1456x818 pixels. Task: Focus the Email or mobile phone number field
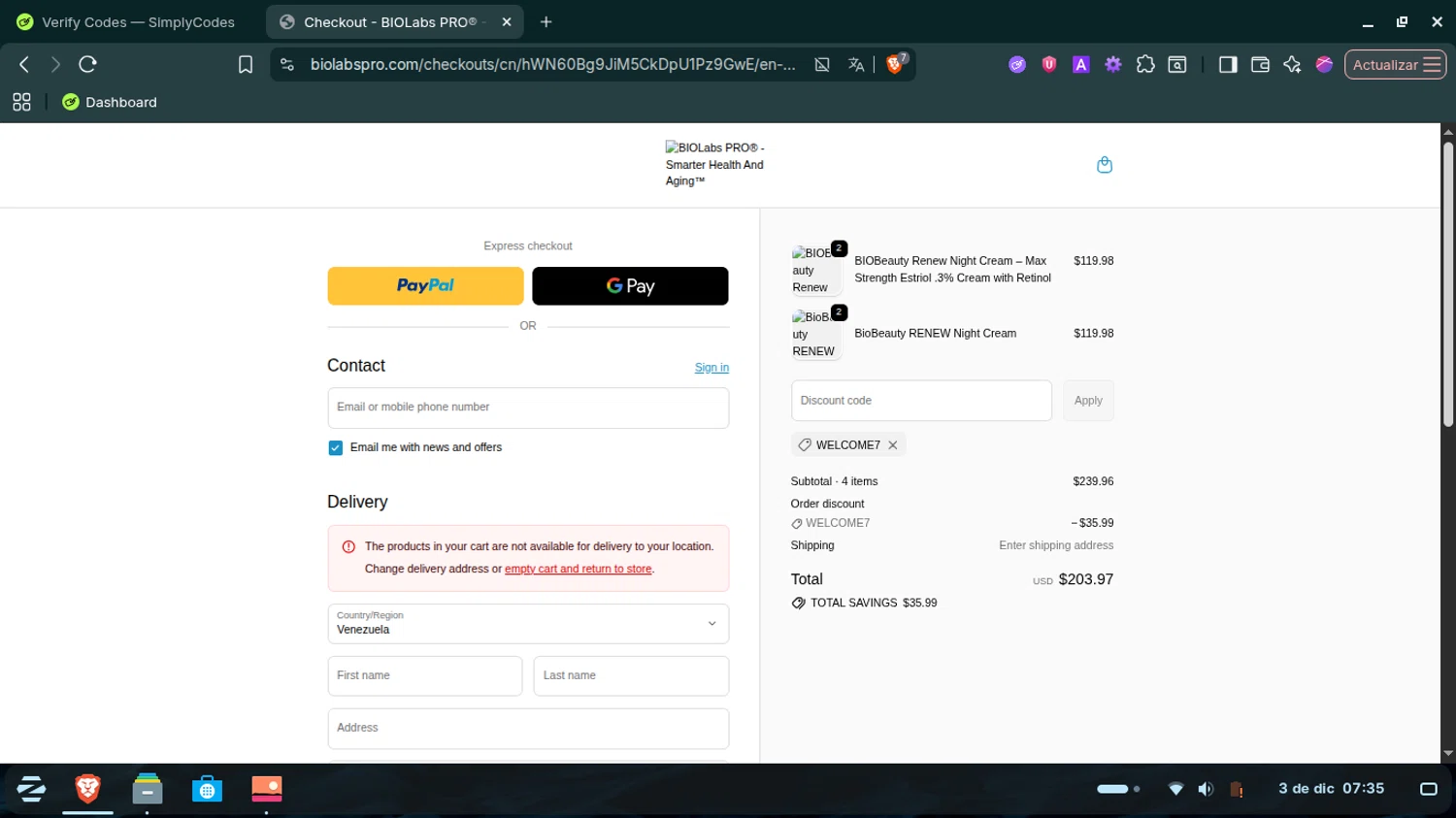tap(528, 408)
